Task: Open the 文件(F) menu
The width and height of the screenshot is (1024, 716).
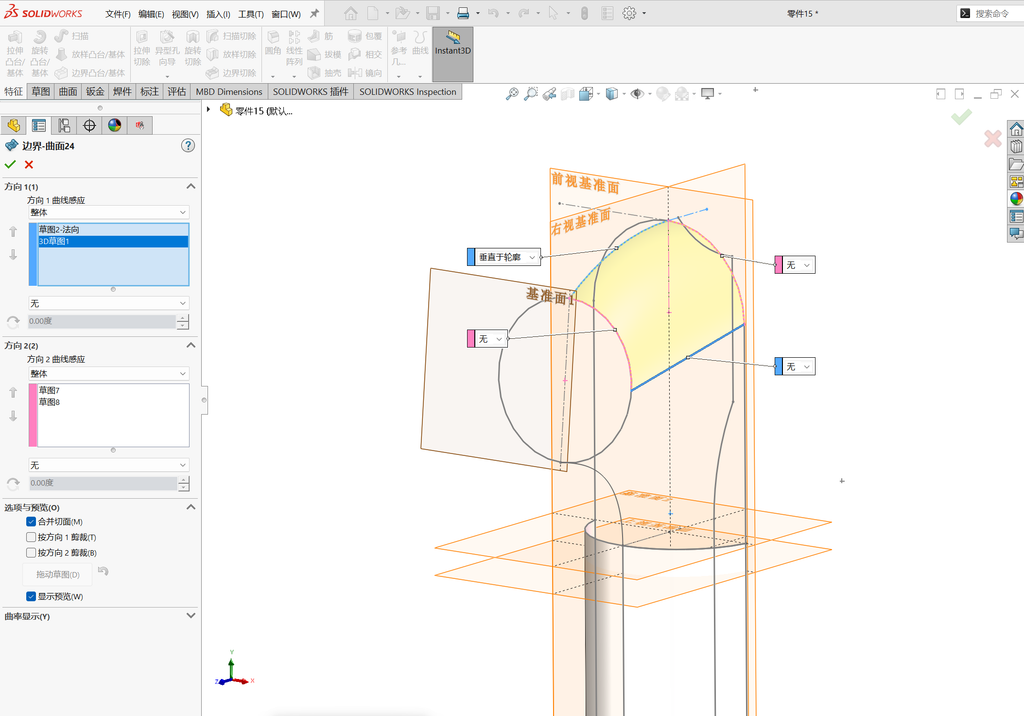Action: point(118,14)
